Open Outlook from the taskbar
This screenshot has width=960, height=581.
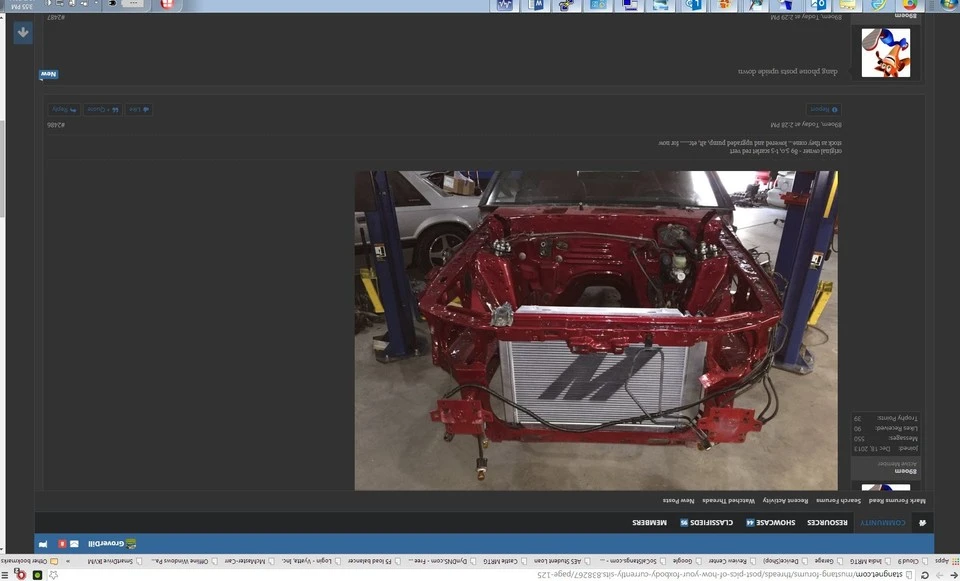[818, 5]
